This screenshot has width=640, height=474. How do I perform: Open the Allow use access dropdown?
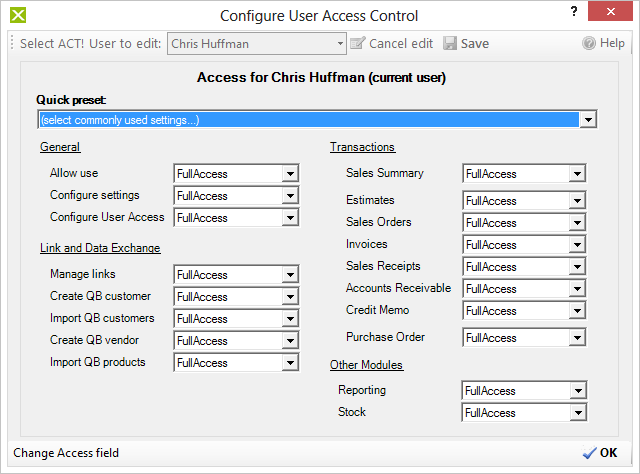point(290,174)
